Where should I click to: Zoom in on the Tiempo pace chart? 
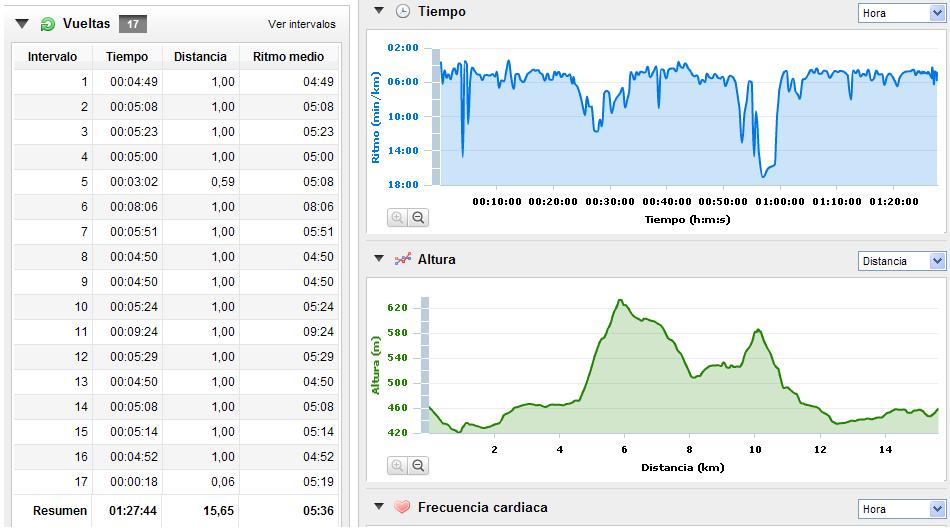397,218
